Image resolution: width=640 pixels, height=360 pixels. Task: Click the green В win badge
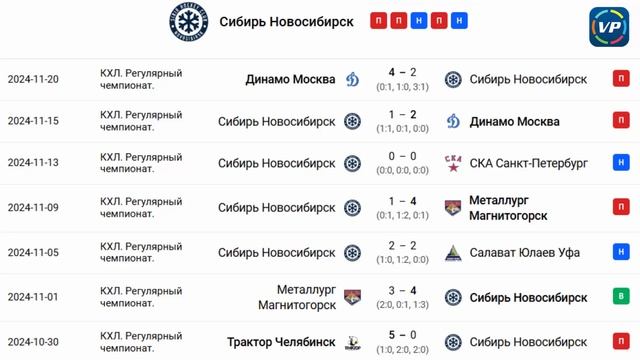621,296
